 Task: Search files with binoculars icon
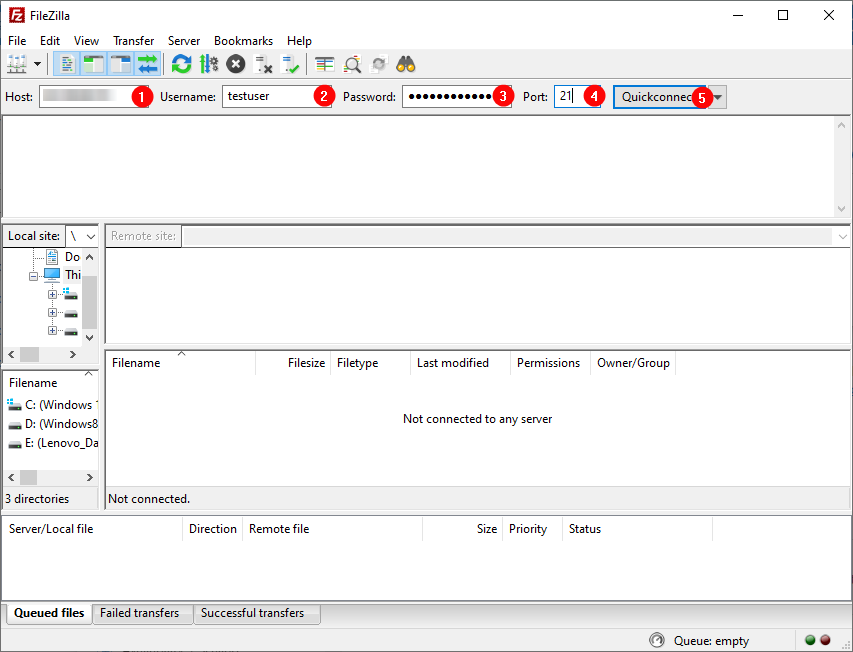tap(406, 64)
